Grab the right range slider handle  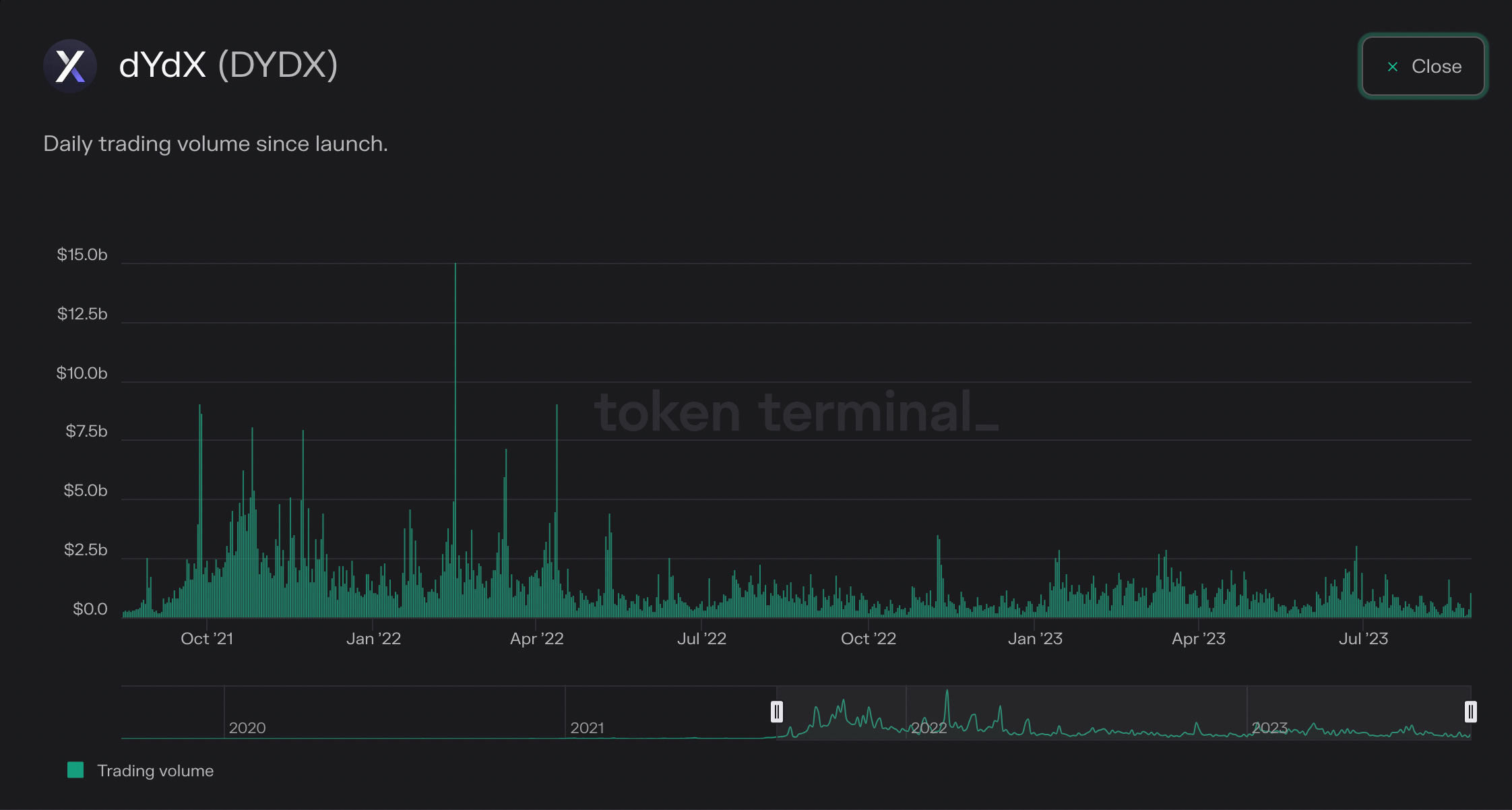1471,712
